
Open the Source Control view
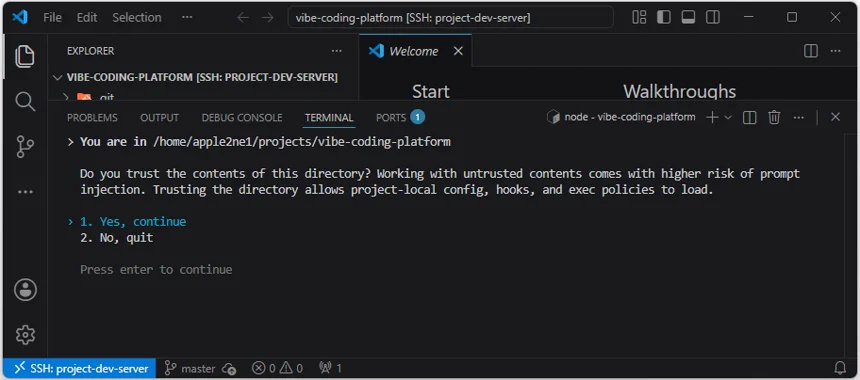click(25, 147)
